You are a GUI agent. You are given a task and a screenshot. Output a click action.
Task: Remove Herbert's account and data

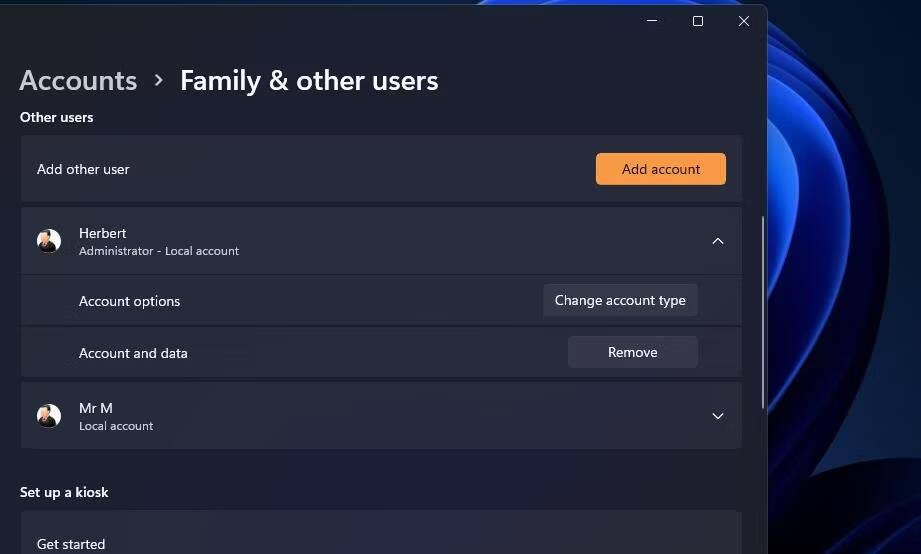click(x=633, y=352)
